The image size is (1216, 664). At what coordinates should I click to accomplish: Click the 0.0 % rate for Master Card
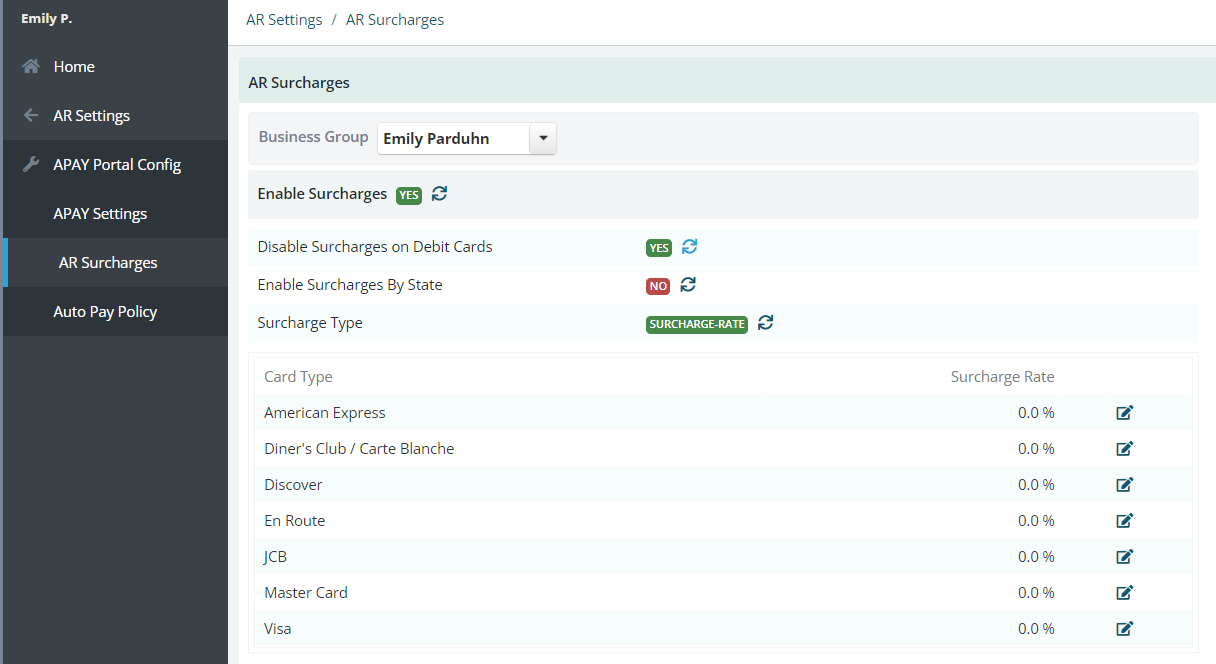[1036, 593]
